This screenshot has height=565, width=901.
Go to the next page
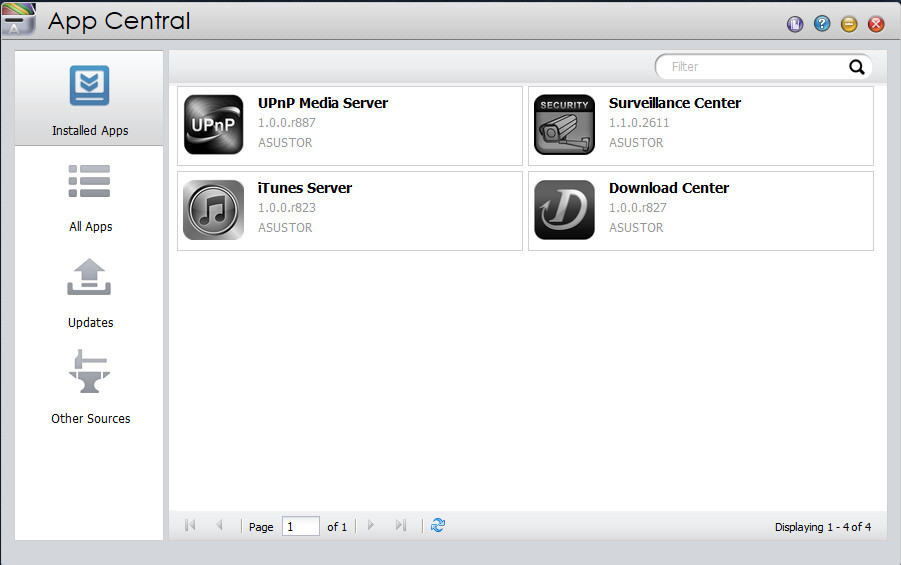point(371,525)
